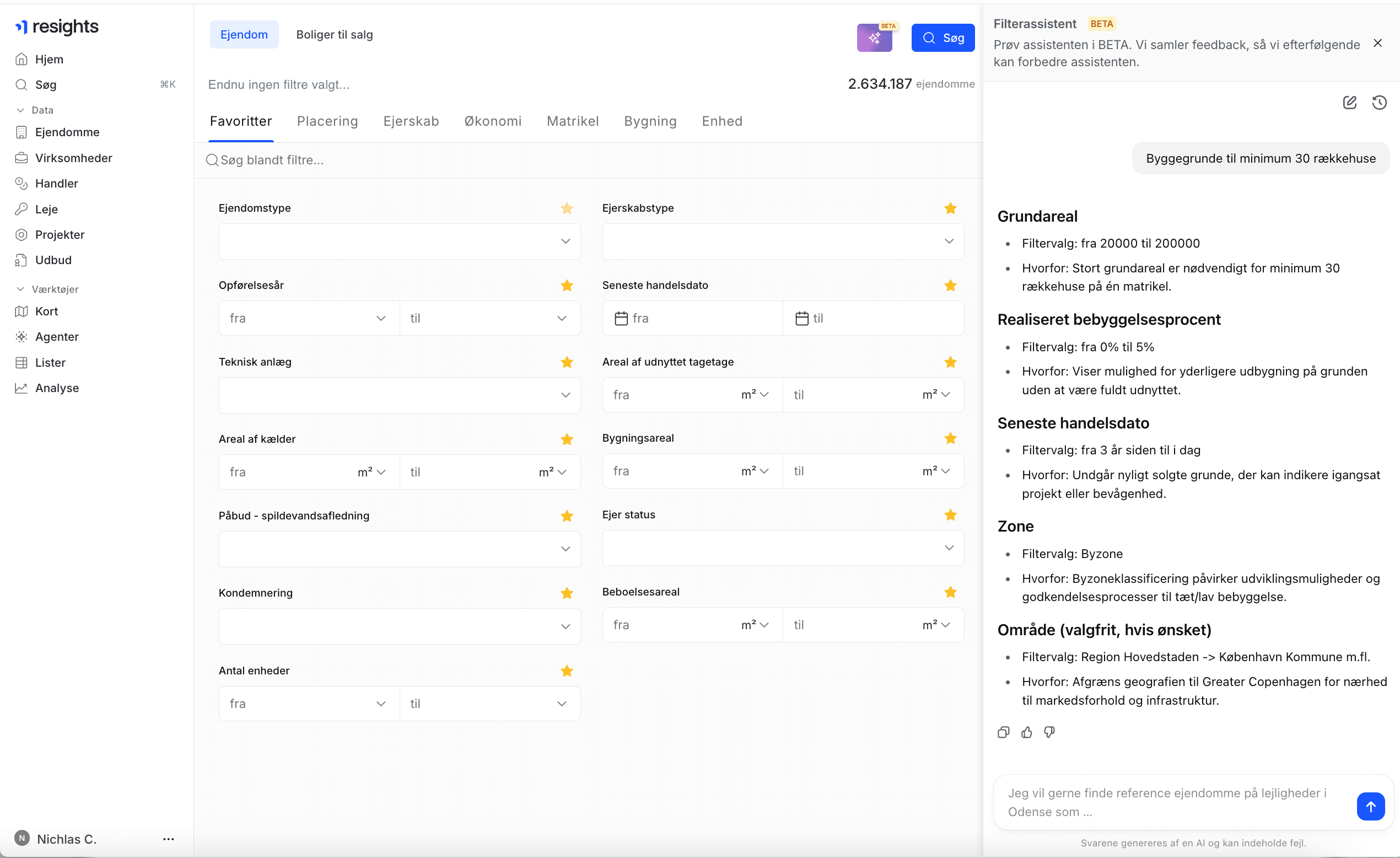Click the Nichlas C. avatar
Screen dimensions: 1400x858
[x=22, y=838]
